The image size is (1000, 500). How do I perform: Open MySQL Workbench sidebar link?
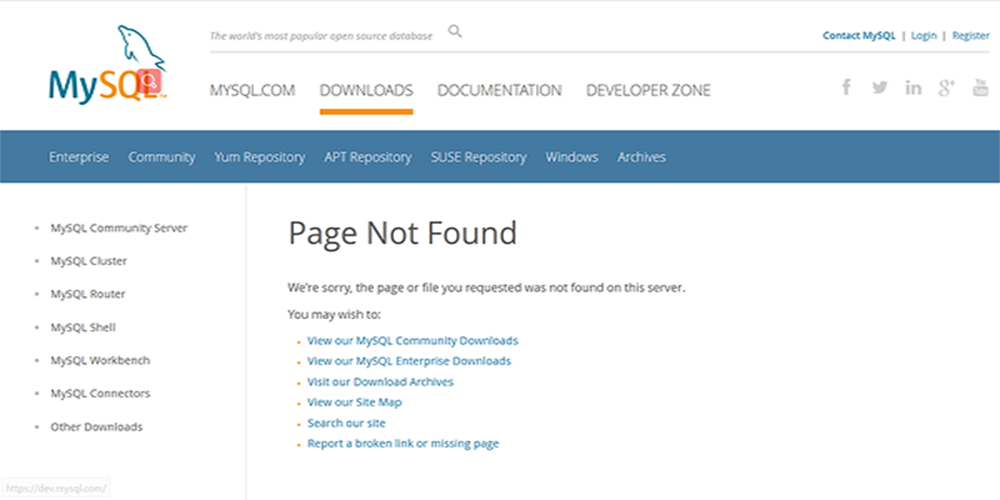pos(101,360)
